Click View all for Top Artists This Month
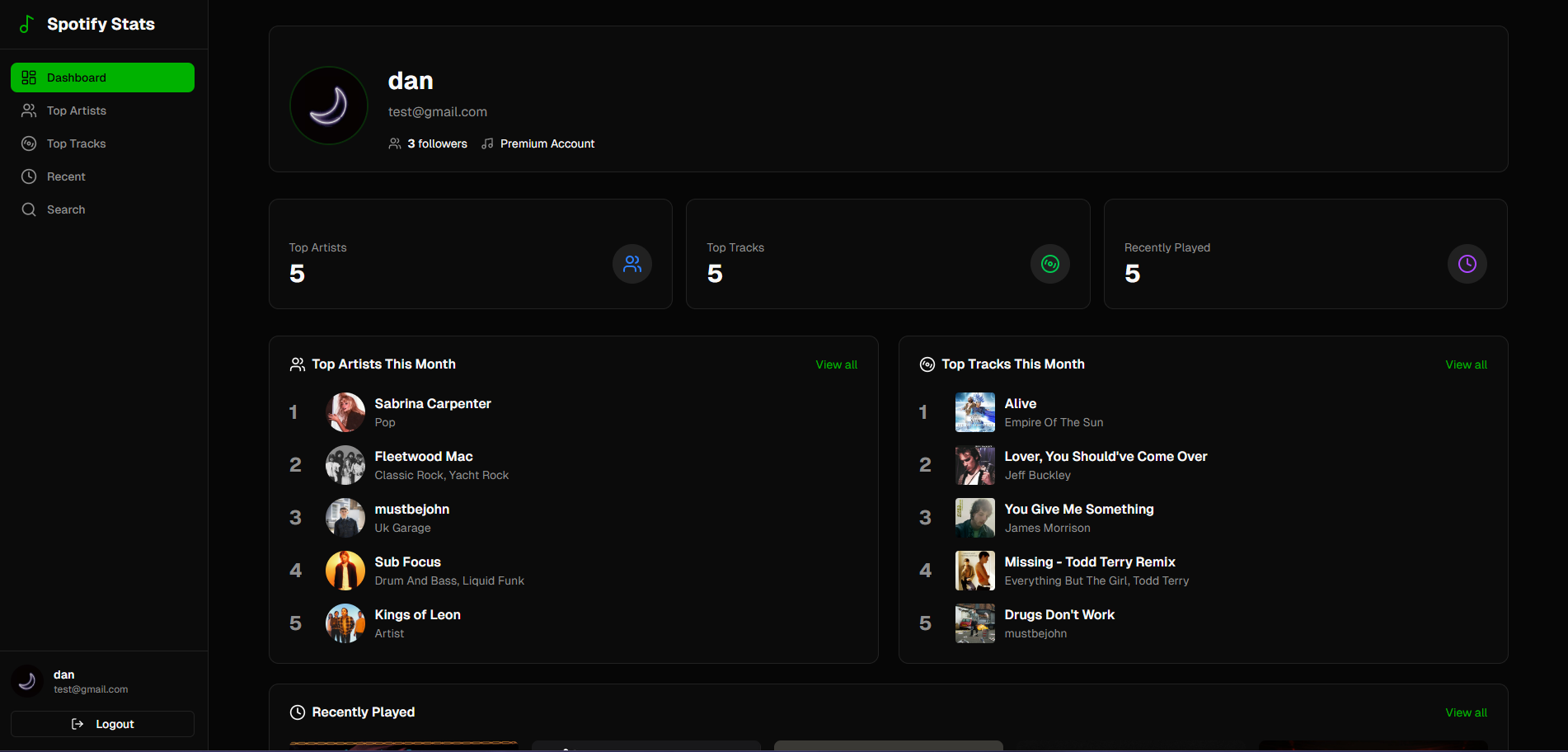This screenshot has width=1568, height=752. pos(836,364)
